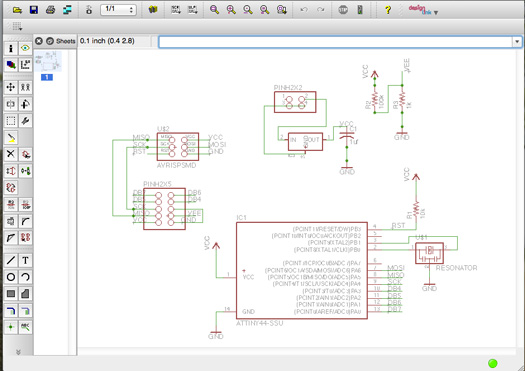Select the Copy tool
The width and height of the screenshot is (525, 371).
coord(25,88)
